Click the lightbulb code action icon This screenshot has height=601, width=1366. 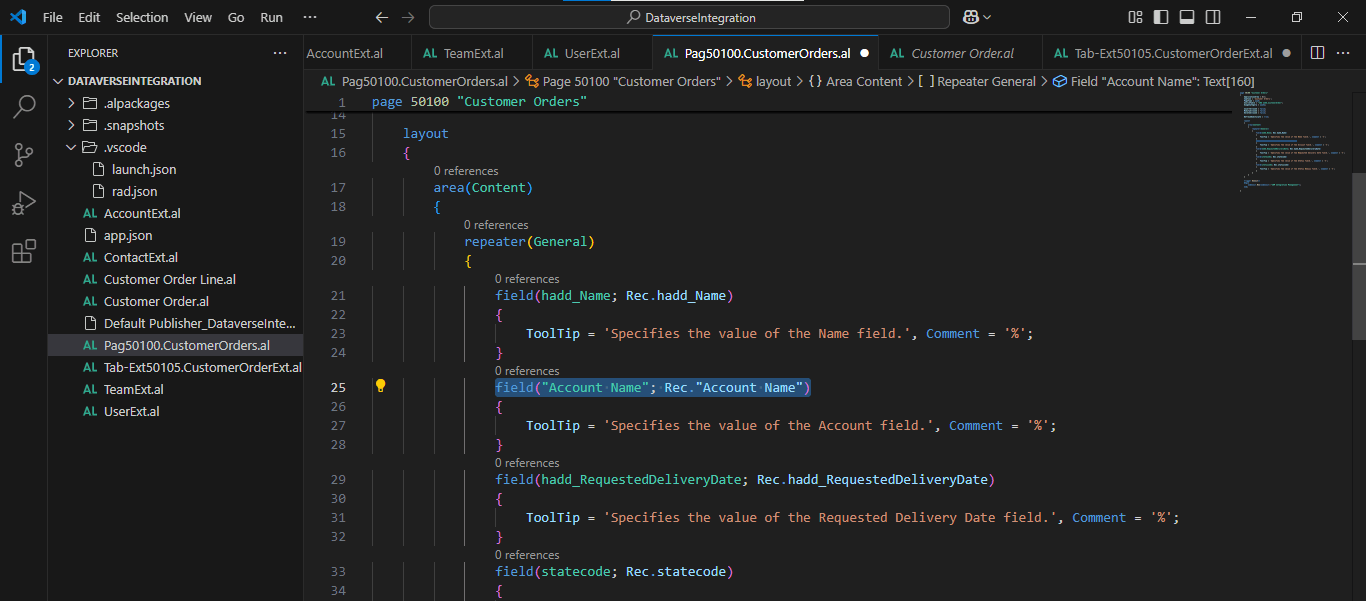[x=380, y=387]
